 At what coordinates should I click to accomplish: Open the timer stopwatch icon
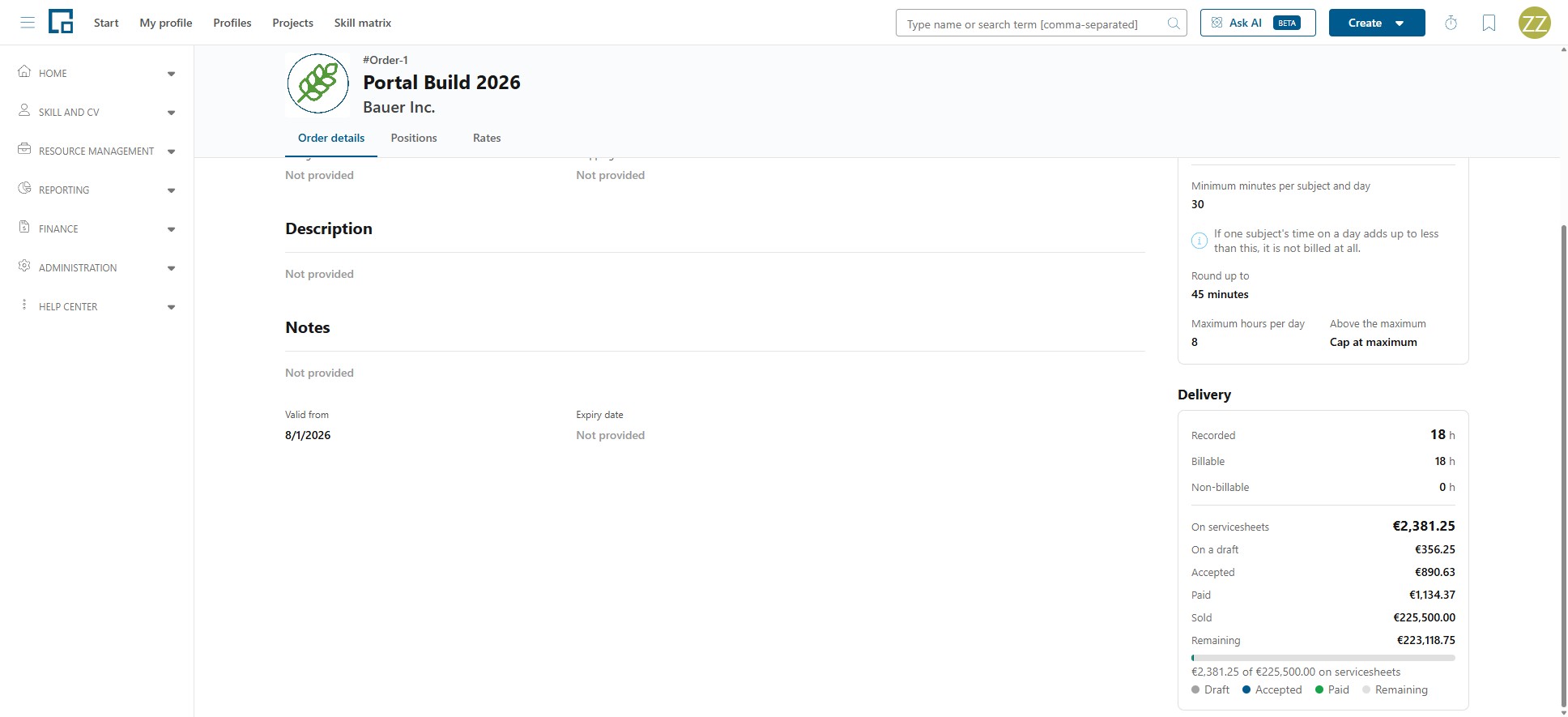click(x=1451, y=23)
